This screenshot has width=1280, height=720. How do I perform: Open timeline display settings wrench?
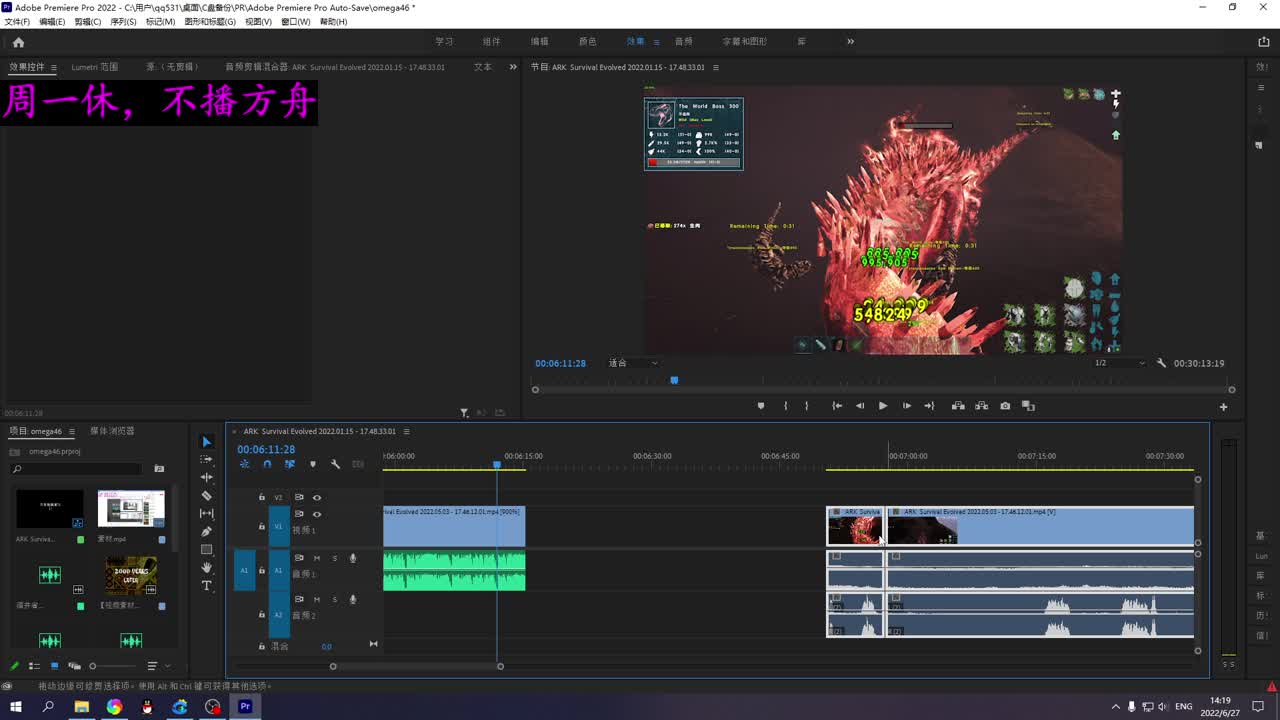tap(335, 464)
